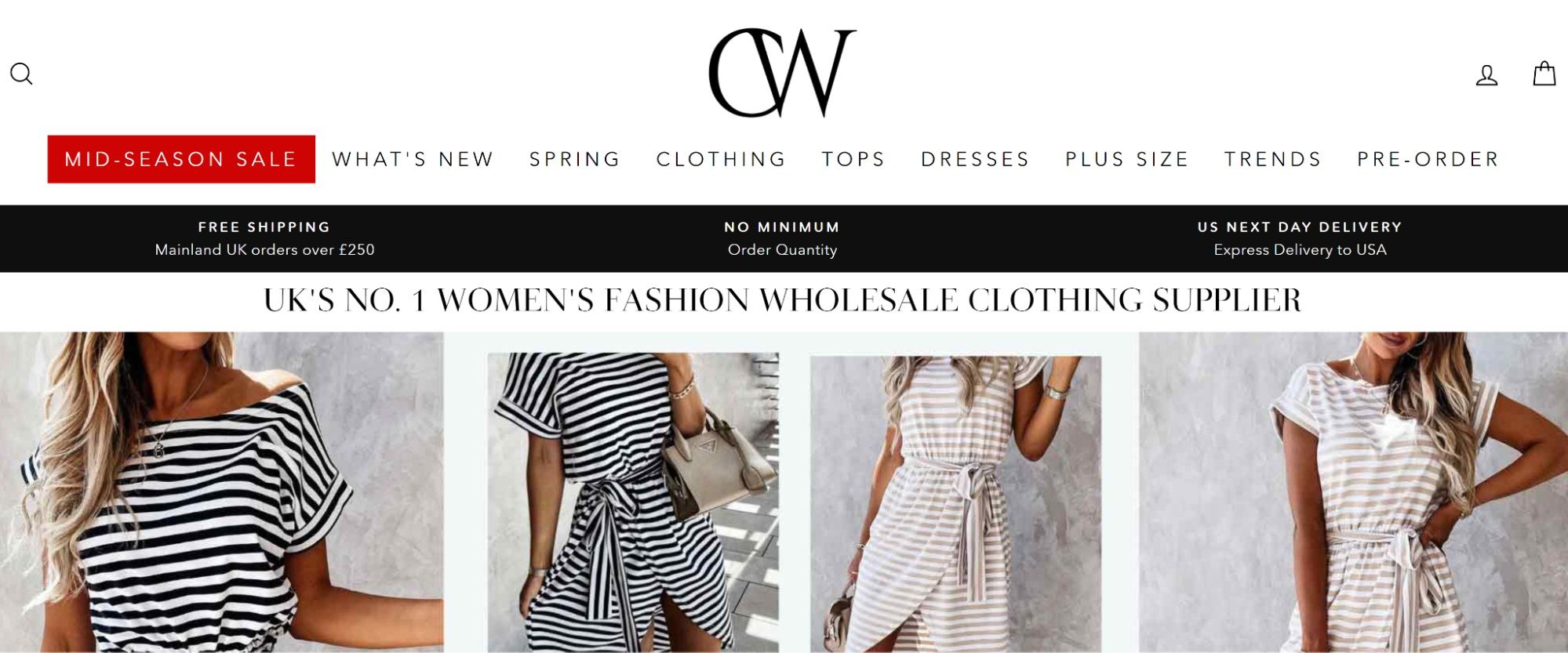The image size is (1568, 653).
Task: Go to What's New section
Action: click(x=413, y=159)
